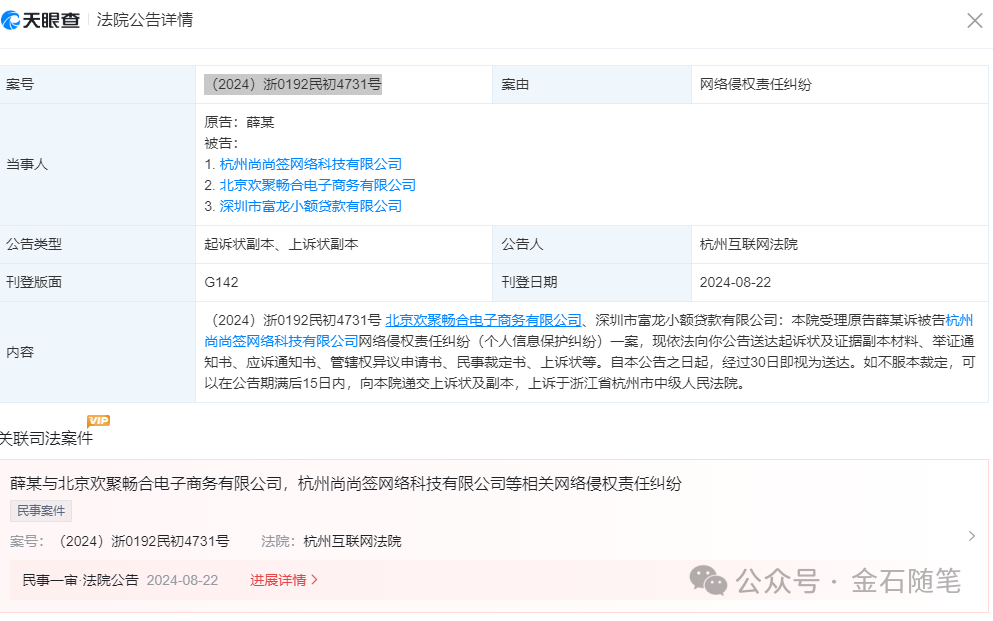Click 杭州互联网法院 in related case card
The height and width of the screenshot is (621, 993).
point(353,541)
